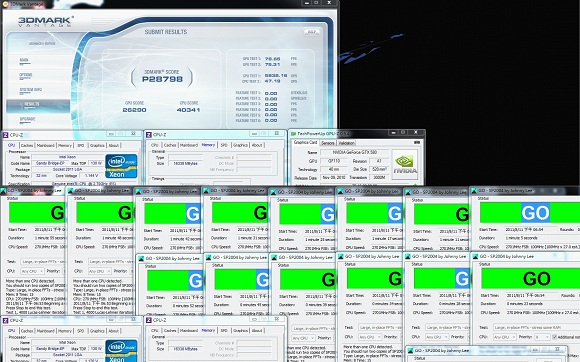Click the Help button in 3DMark Vantage
The image size is (580, 362).
(x=312, y=32)
